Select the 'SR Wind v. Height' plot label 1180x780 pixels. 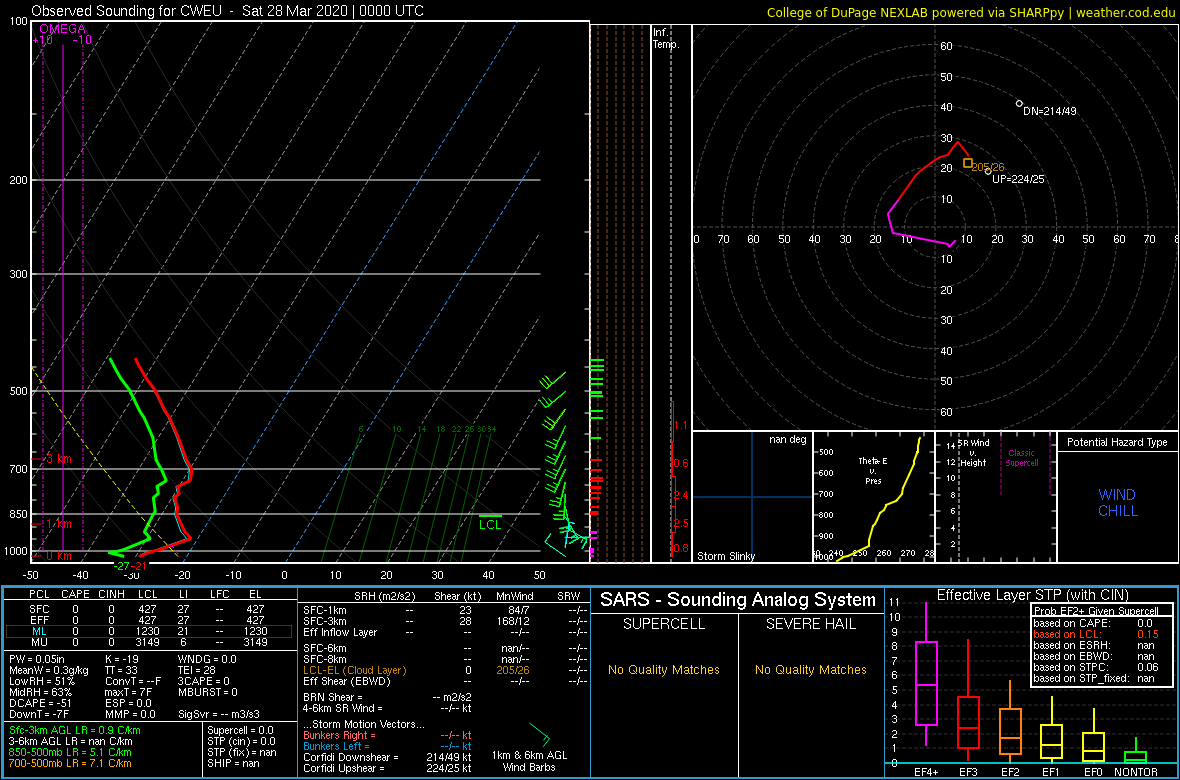[976, 452]
